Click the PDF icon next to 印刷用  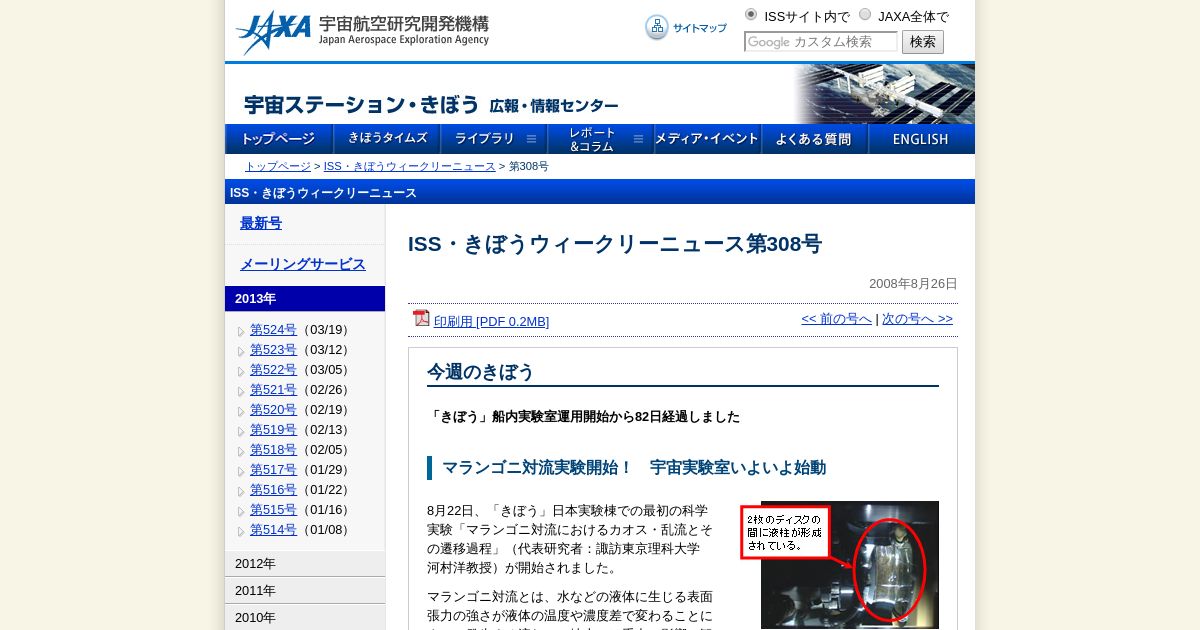421,318
